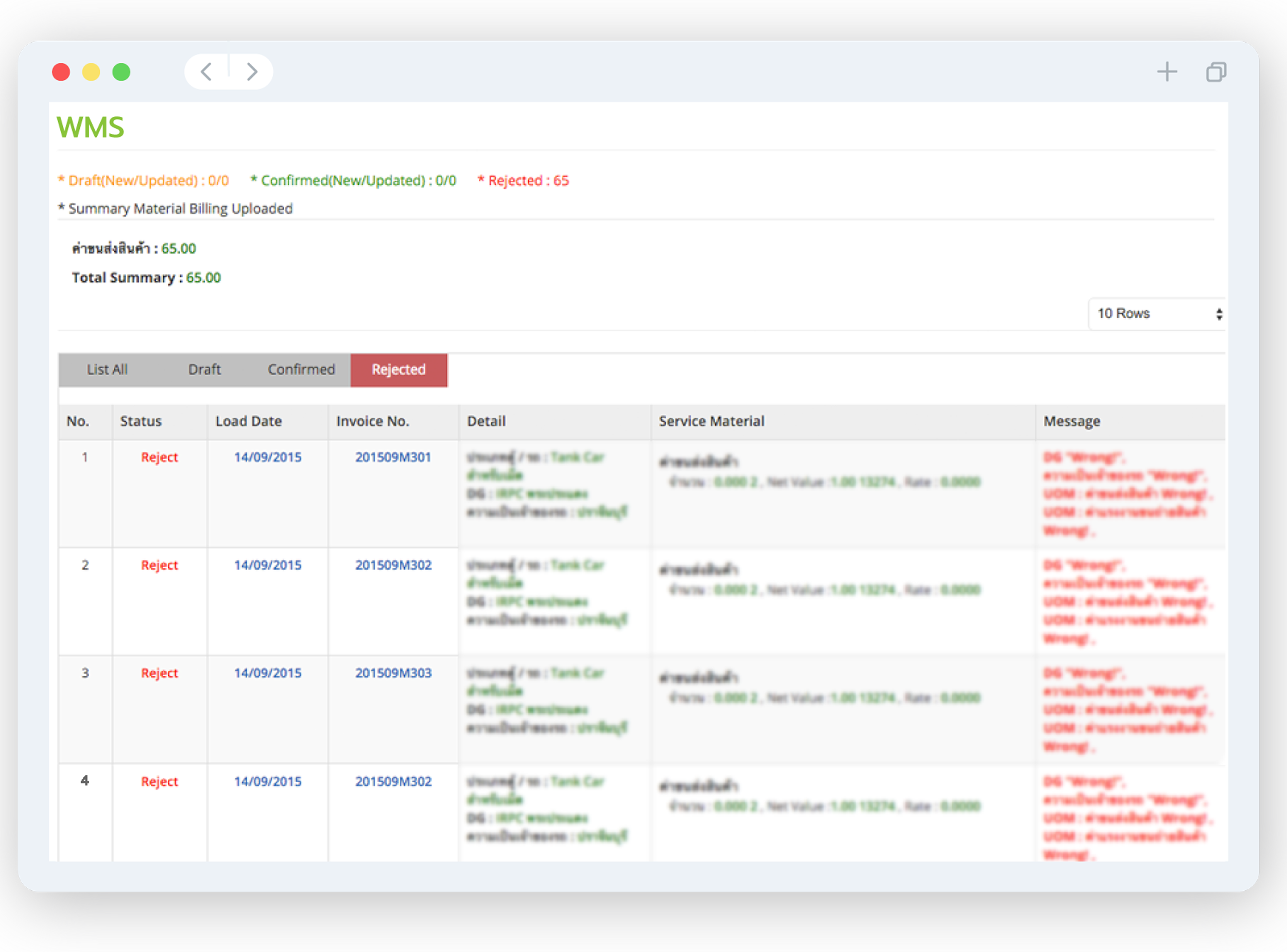Screen dimensions: 1287x952
Task: Open invoice 201509M302 in row 2
Action: pos(393,566)
